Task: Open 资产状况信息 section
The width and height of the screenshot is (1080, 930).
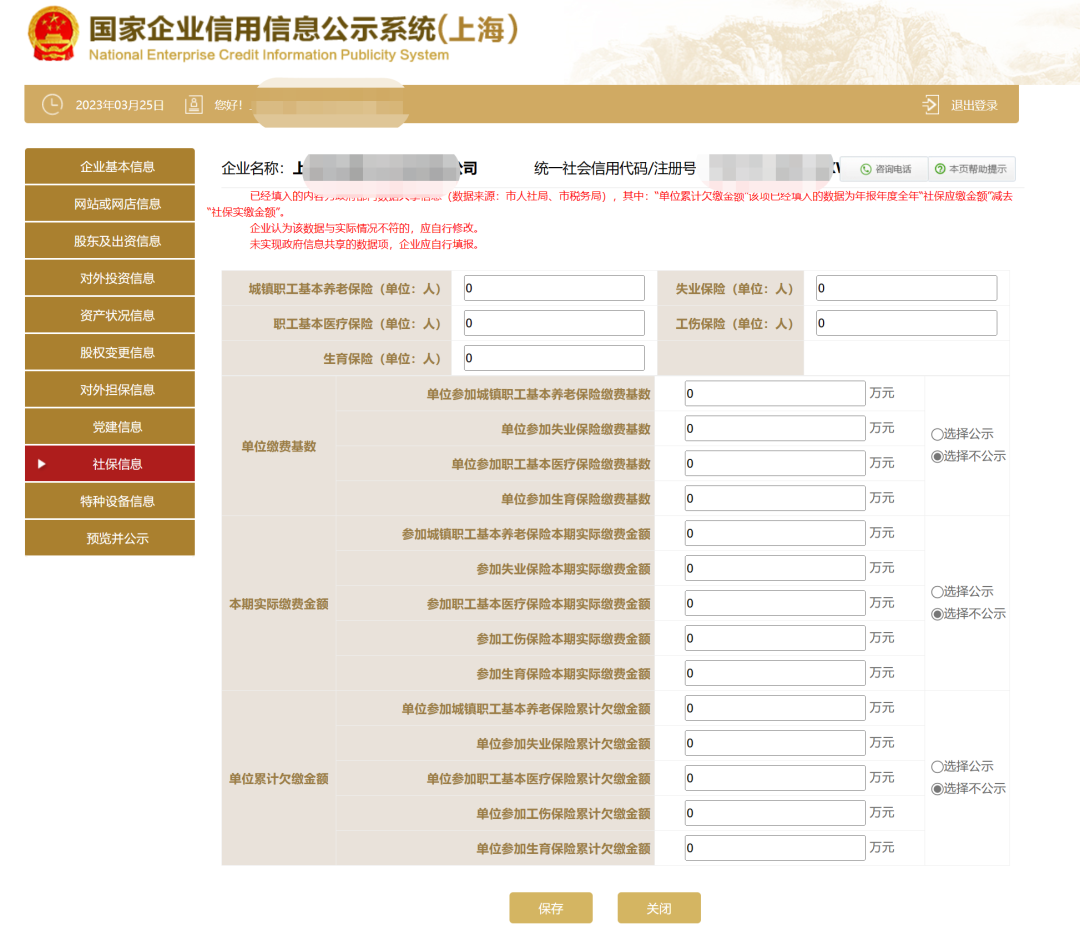Action: point(110,315)
